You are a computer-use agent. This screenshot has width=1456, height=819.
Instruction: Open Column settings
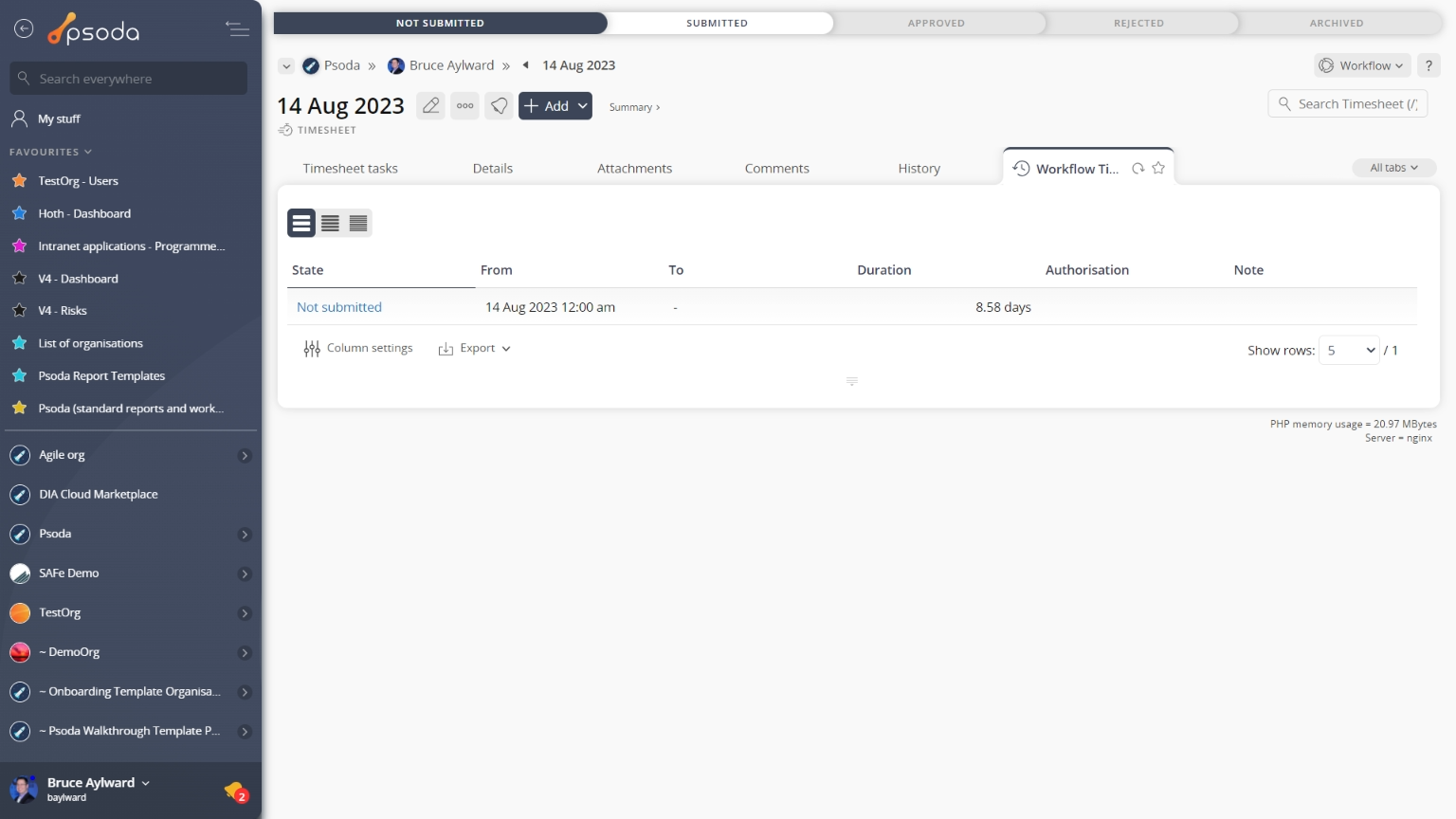click(358, 349)
